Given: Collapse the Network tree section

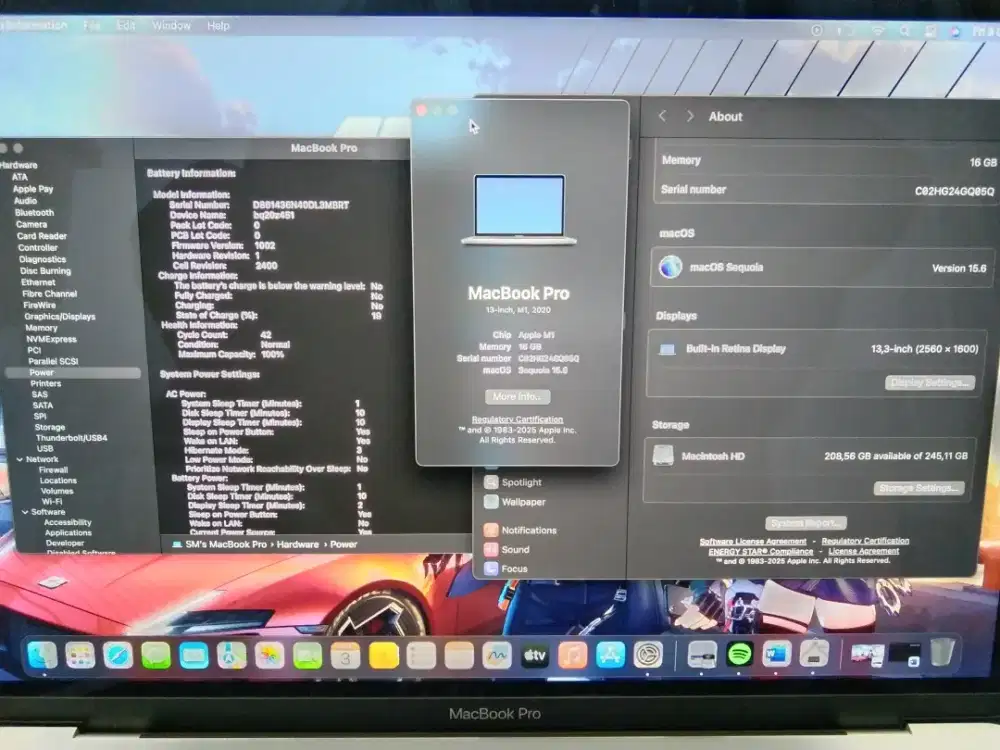Looking at the screenshot, I should pos(21,459).
